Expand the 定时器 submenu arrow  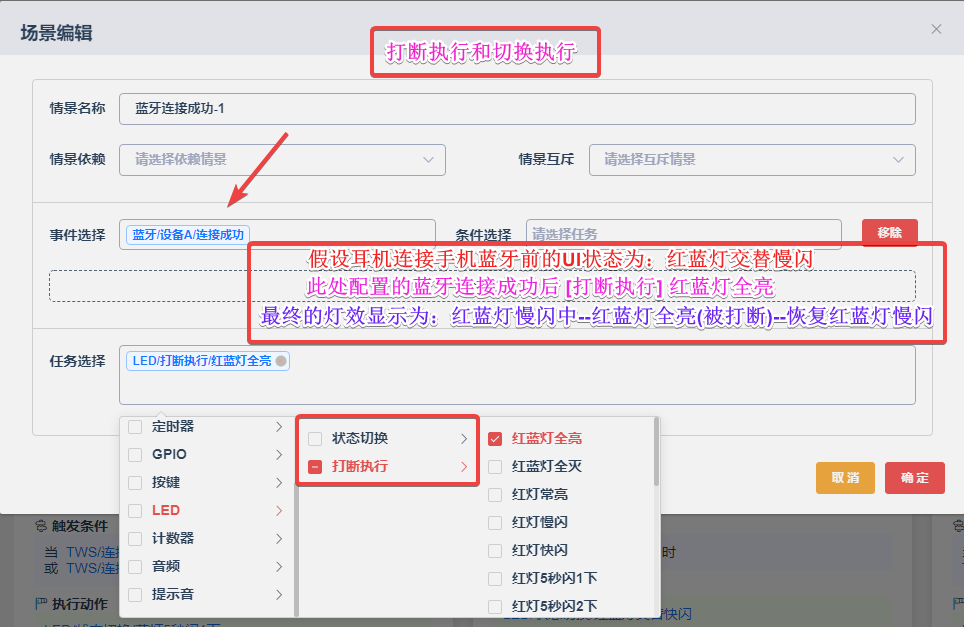click(x=279, y=427)
